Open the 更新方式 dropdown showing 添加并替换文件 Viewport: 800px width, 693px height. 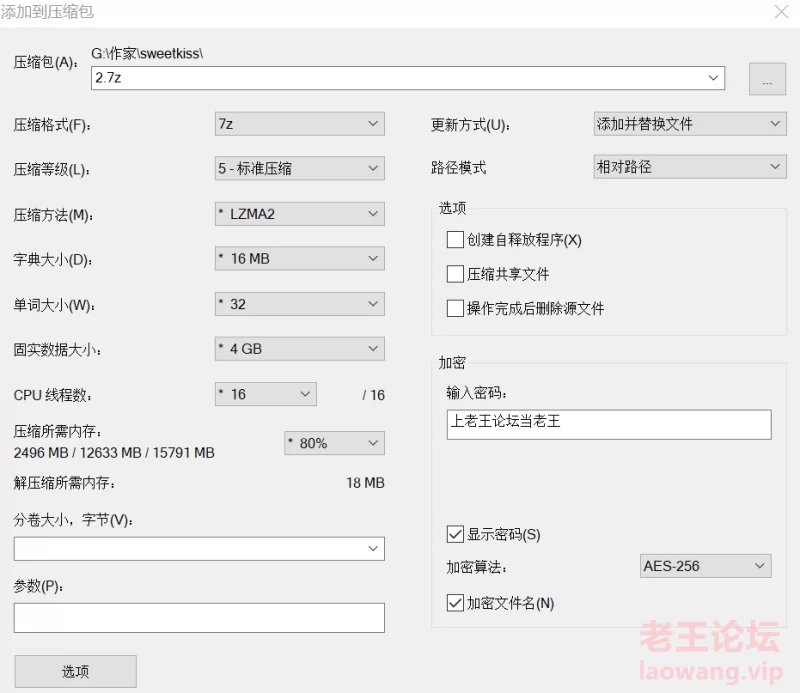[x=690, y=124]
